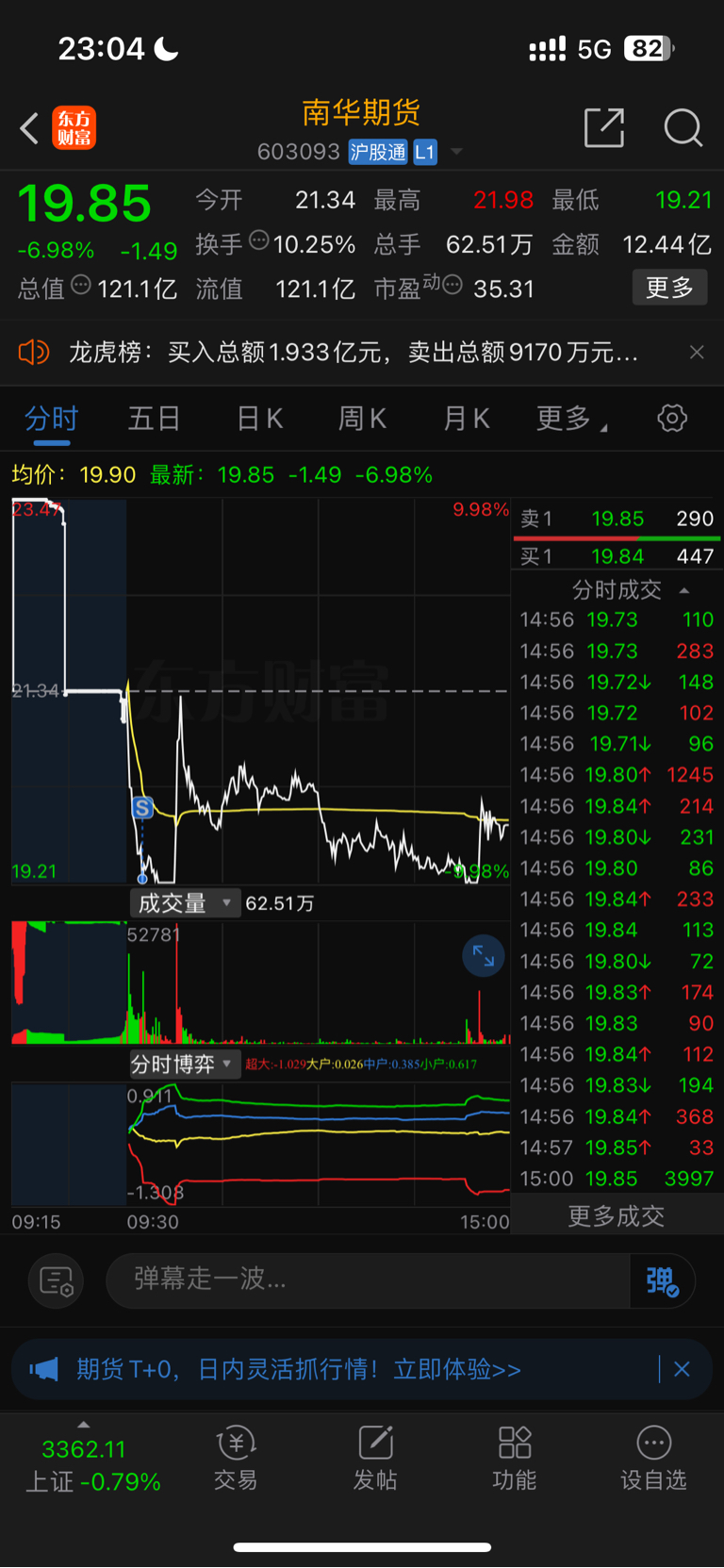Expand the 上证 index panel arrow
The image size is (724, 1568).
tap(84, 1425)
